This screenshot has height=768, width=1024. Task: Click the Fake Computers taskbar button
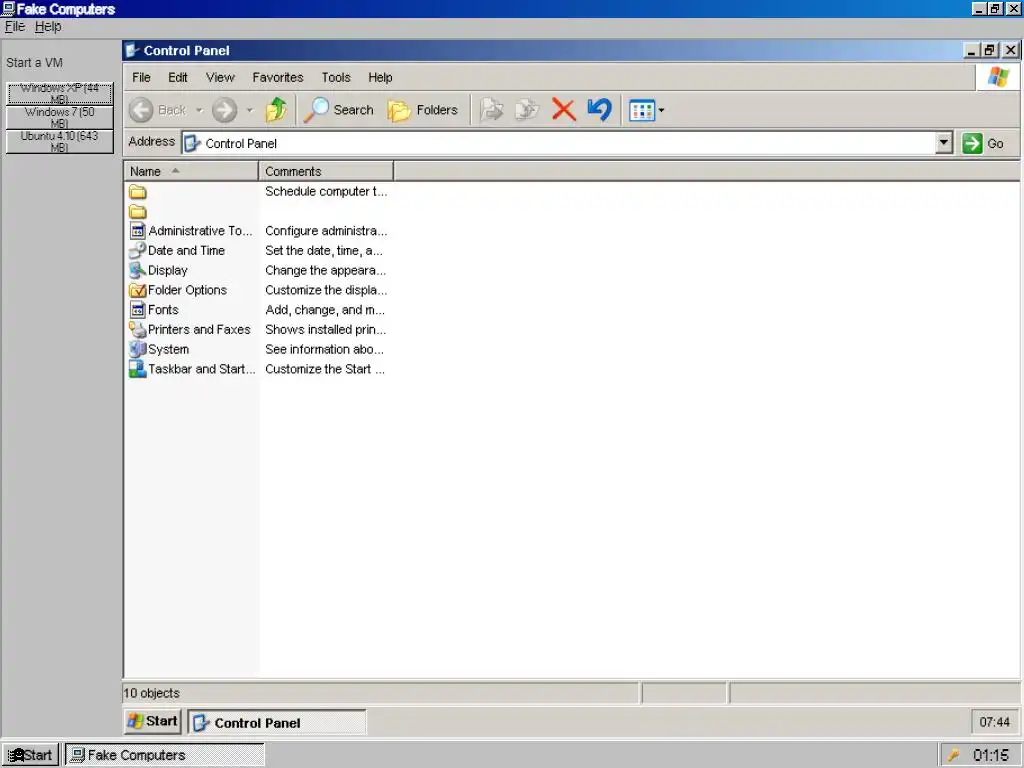coord(165,755)
